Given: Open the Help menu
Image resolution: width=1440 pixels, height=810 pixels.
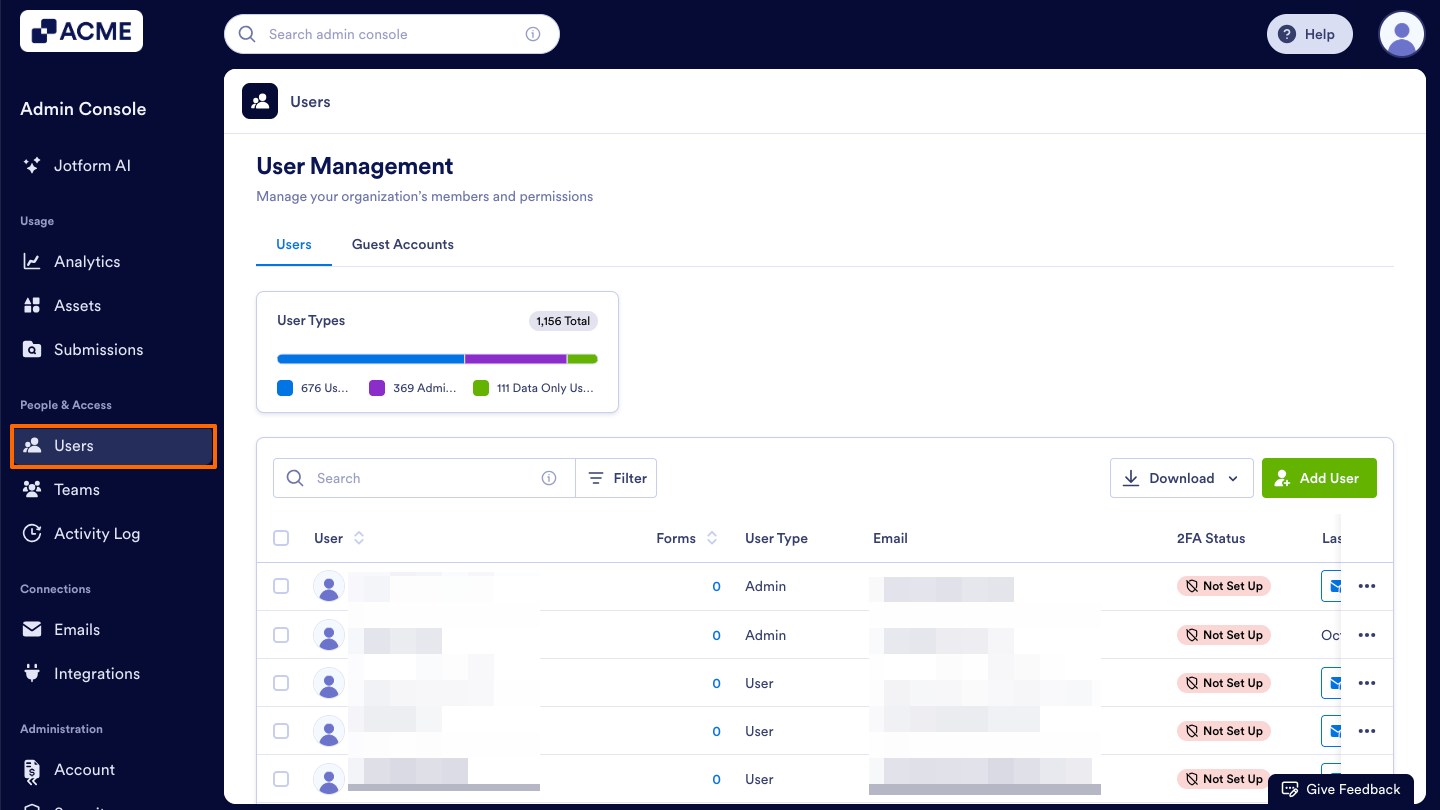Looking at the screenshot, I should click(1309, 33).
